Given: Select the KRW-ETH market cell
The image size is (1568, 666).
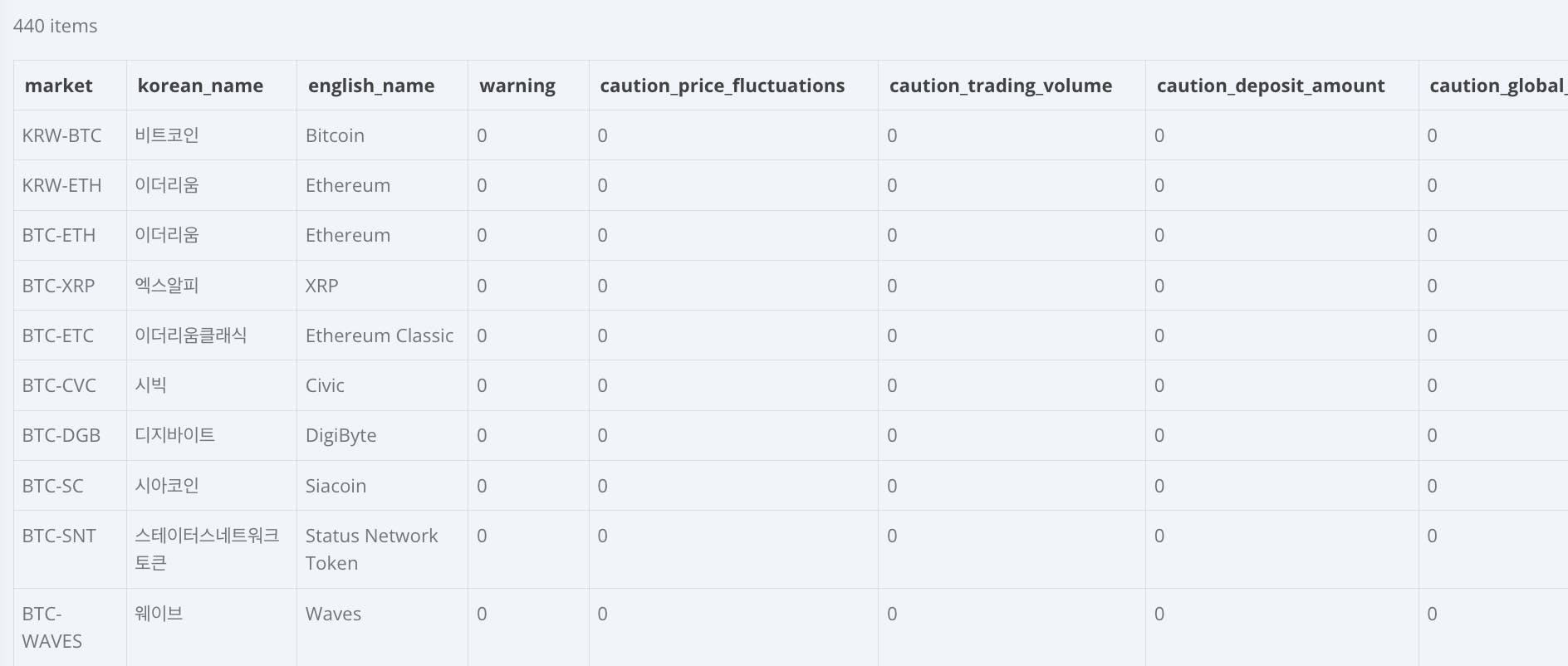Looking at the screenshot, I should point(62,185).
